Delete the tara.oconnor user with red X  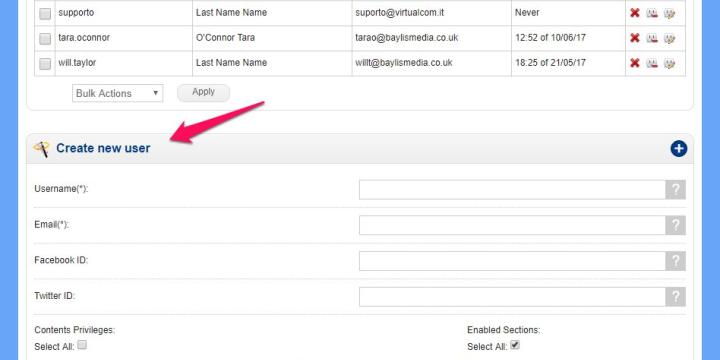click(635, 38)
